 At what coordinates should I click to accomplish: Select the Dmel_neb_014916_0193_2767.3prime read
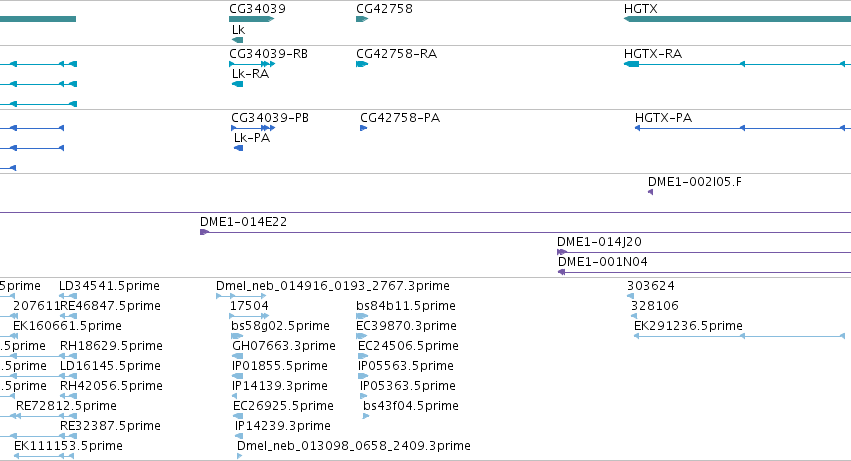(x=241, y=296)
